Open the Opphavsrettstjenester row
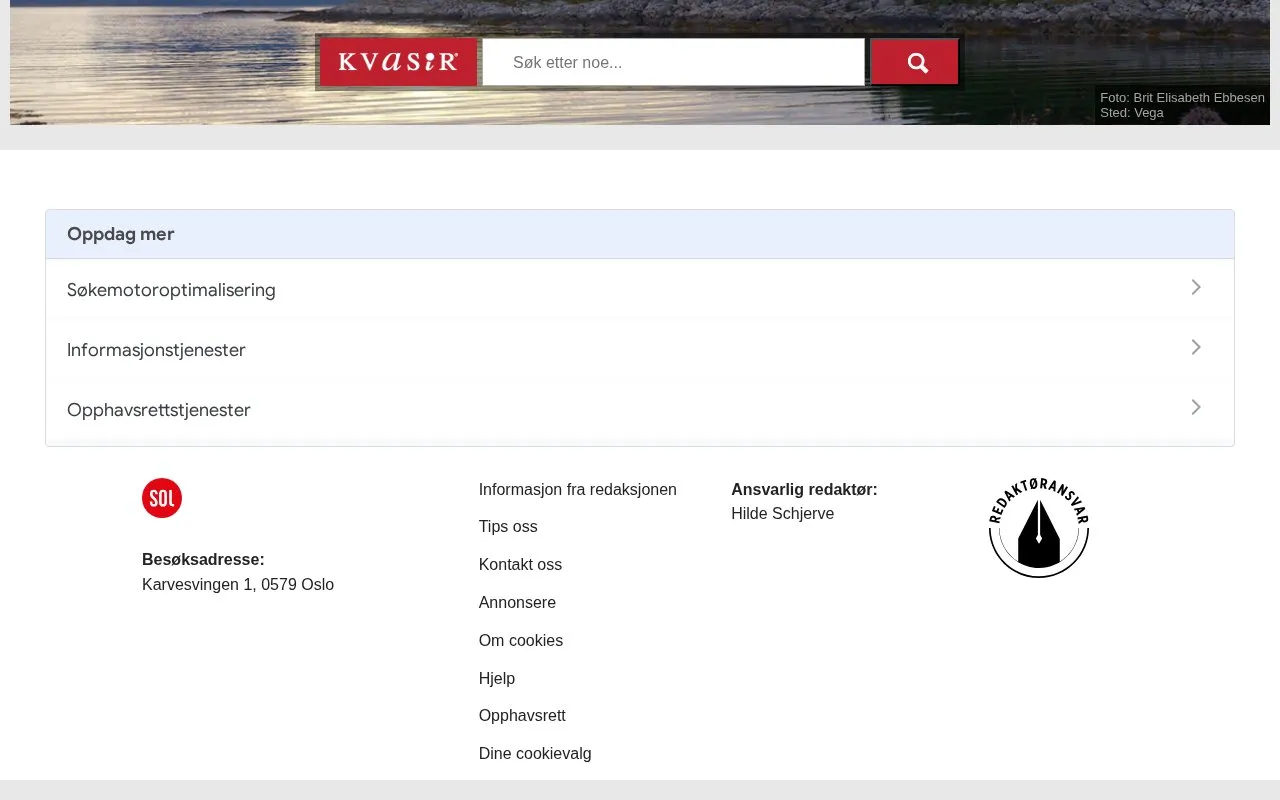1280x800 pixels. pos(640,409)
